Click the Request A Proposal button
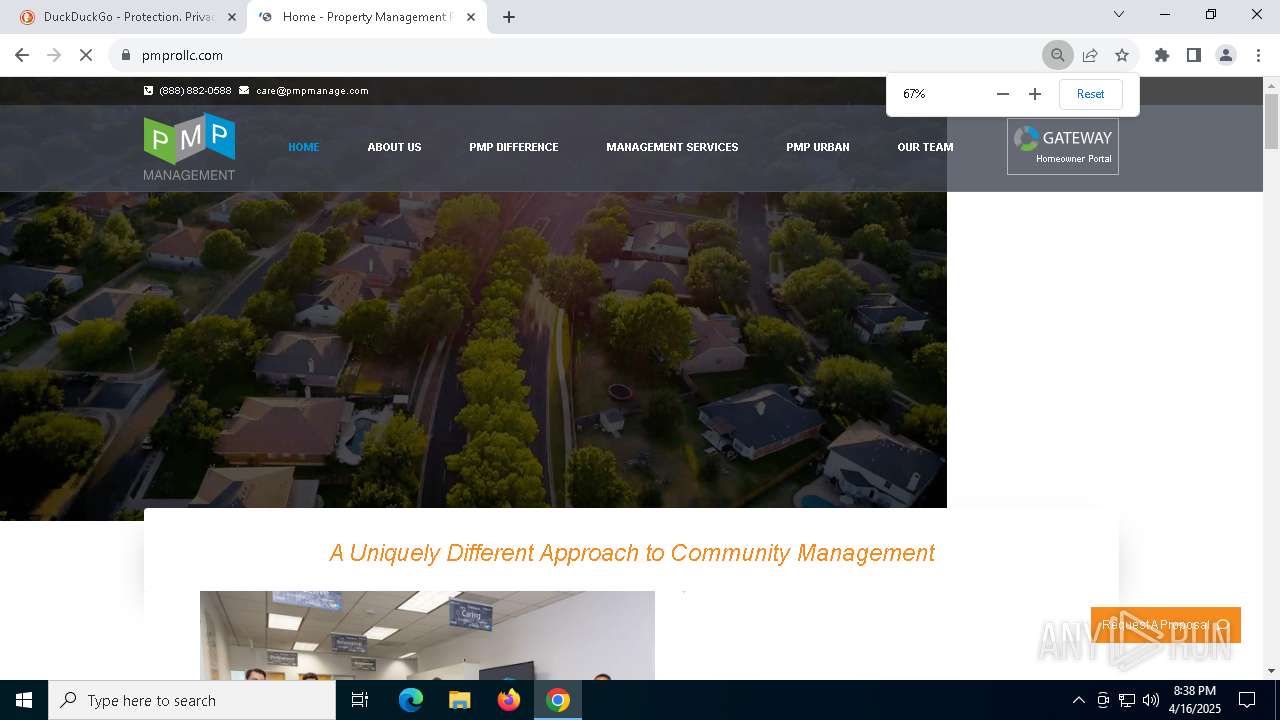The image size is (1280, 720). pos(1166,625)
